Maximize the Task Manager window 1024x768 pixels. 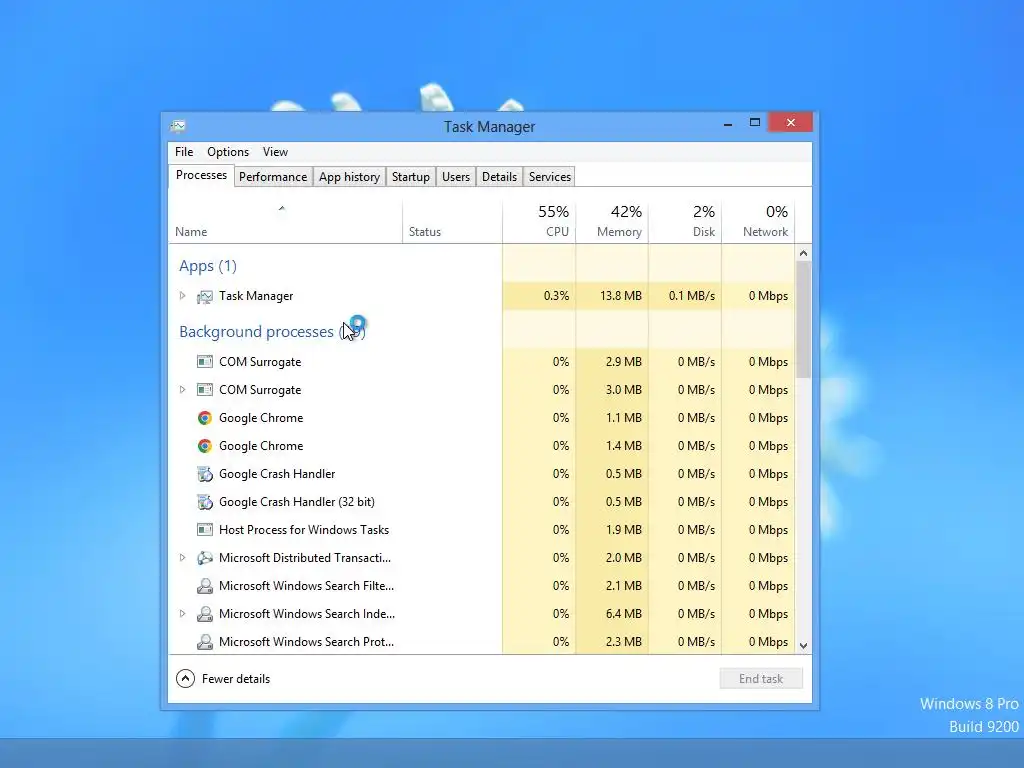(755, 123)
